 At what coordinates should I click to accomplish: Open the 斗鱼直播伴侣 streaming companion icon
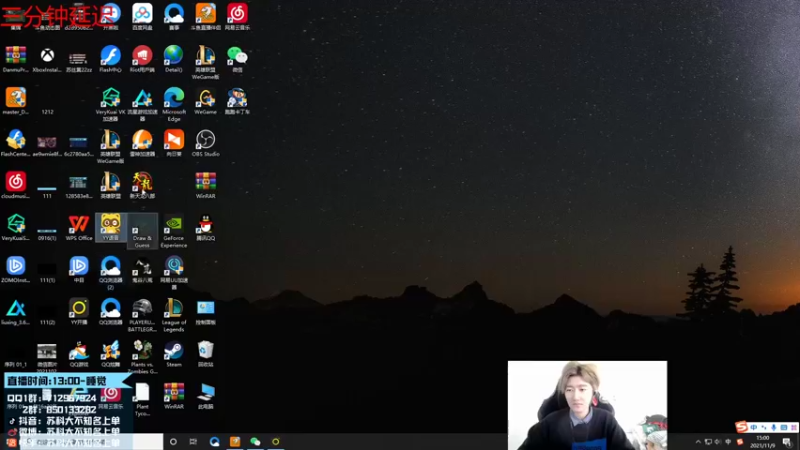(206, 16)
